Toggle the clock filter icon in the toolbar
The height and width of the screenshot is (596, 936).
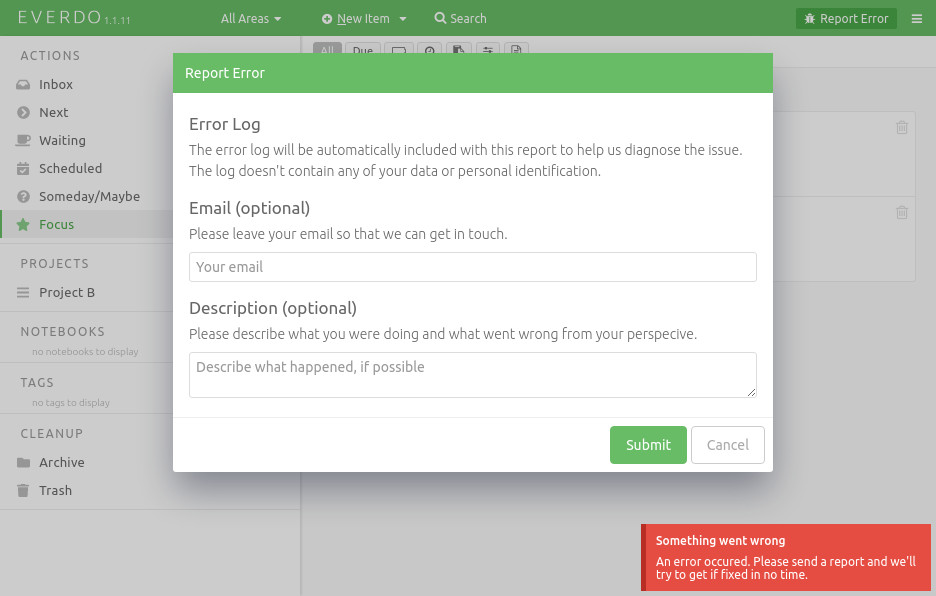click(429, 50)
